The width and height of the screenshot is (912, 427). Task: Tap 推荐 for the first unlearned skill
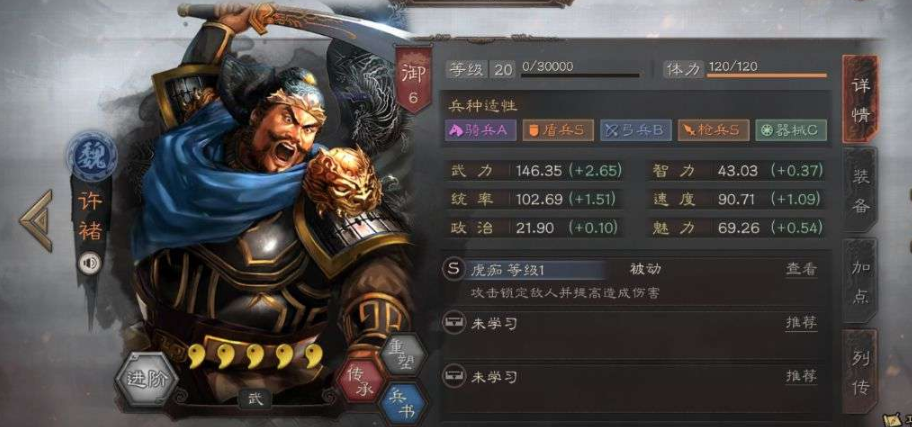tap(801, 323)
